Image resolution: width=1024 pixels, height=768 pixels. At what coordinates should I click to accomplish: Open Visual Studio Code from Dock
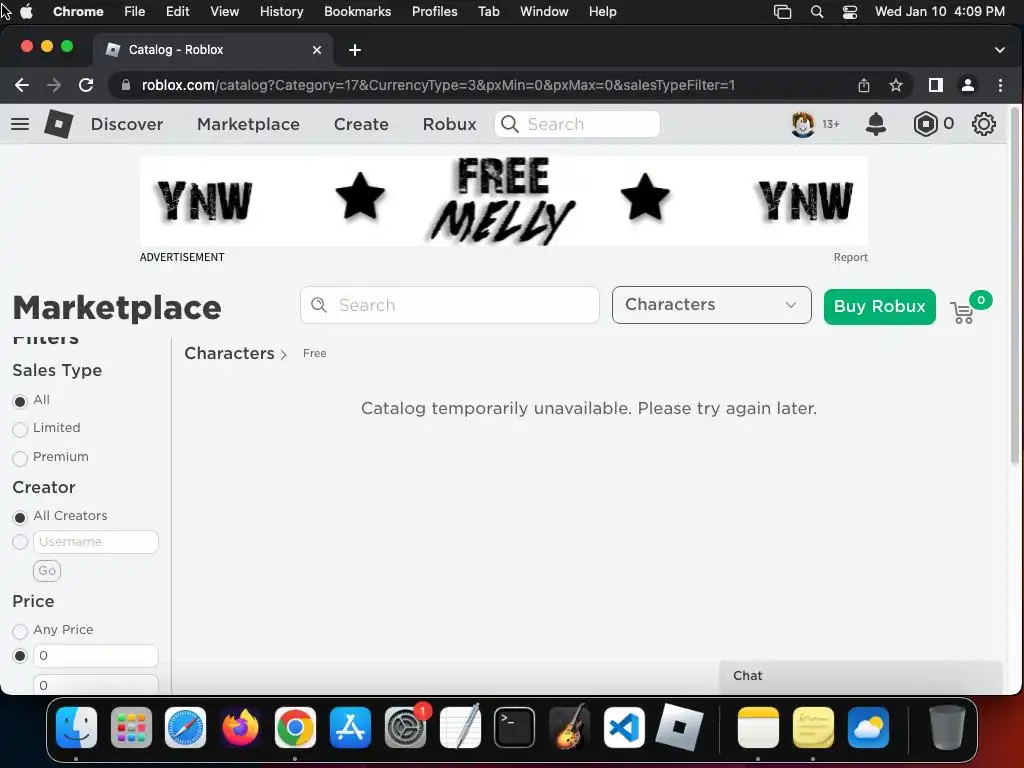click(x=624, y=728)
